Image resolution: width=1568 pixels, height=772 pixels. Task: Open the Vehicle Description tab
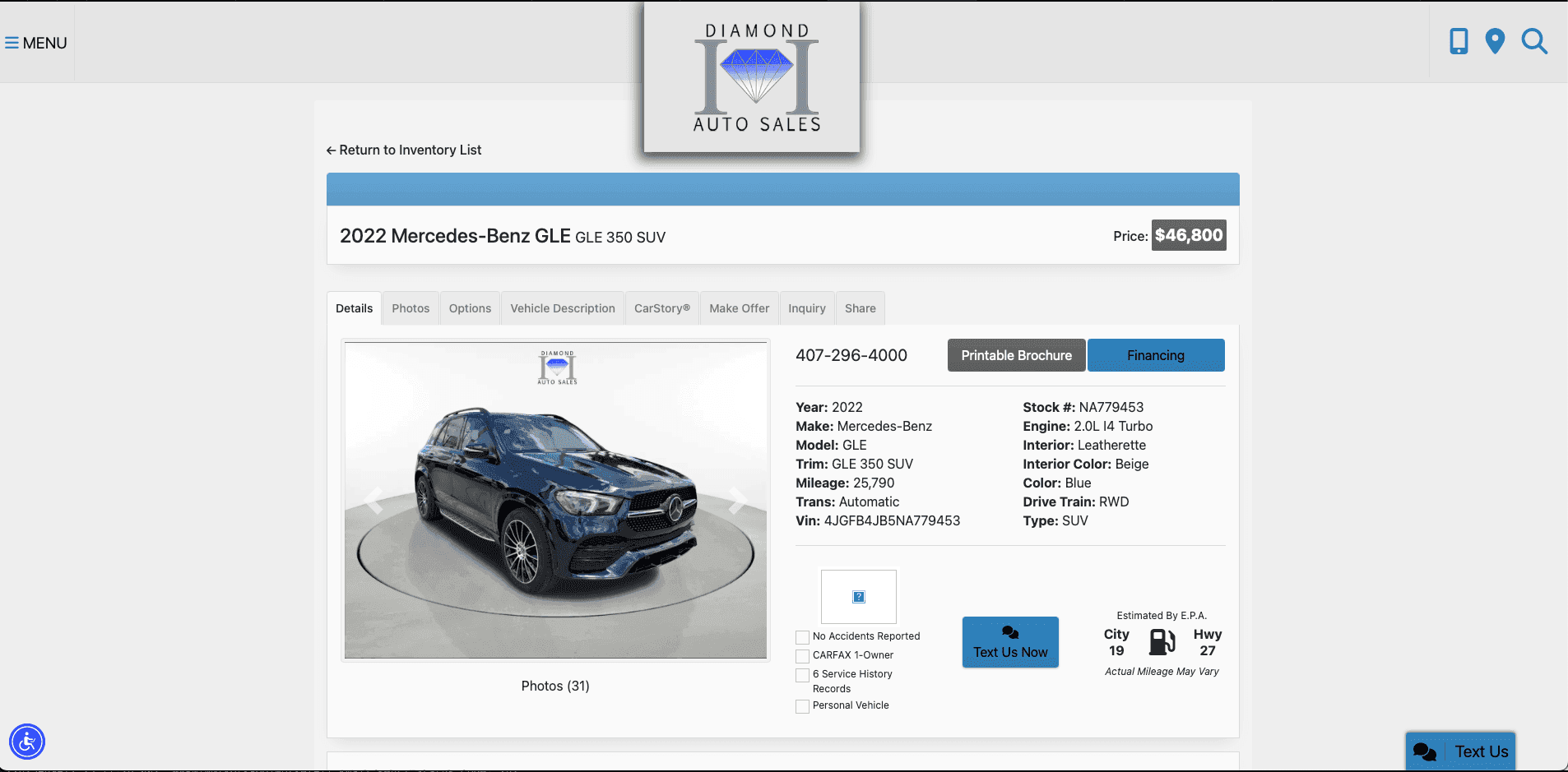tap(563, 307)
